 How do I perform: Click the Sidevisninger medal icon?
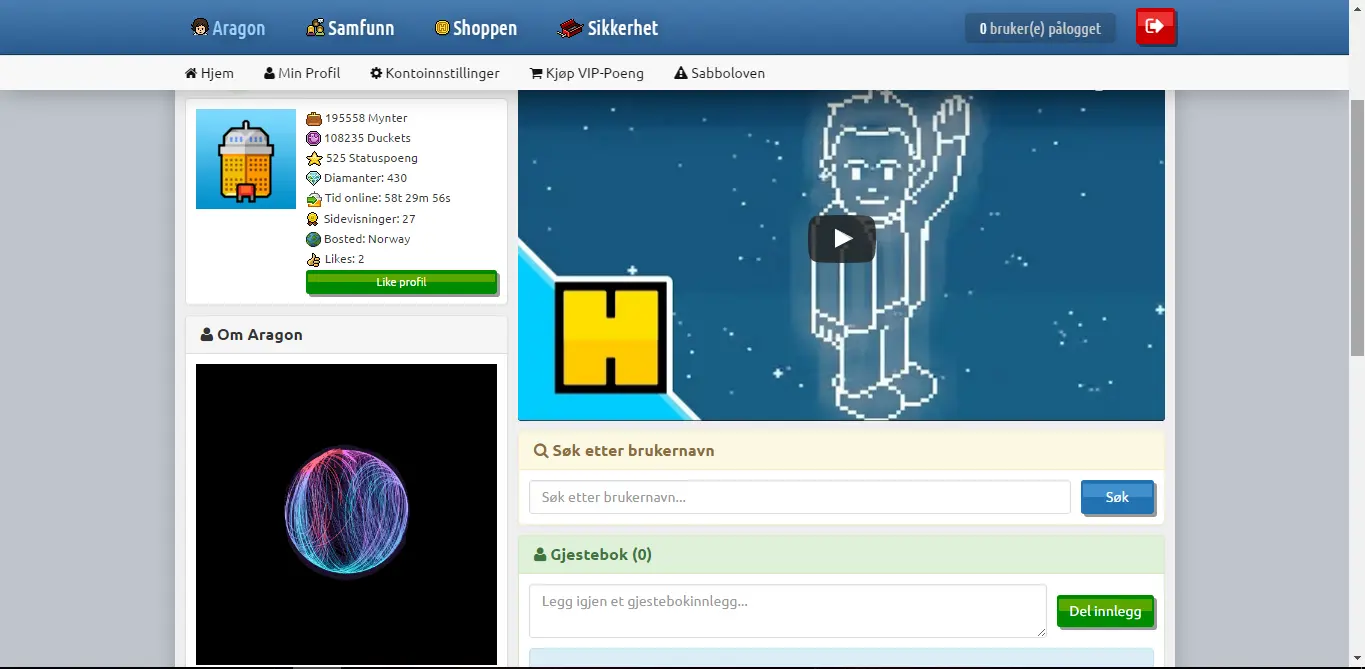click(x=313, y=219)
